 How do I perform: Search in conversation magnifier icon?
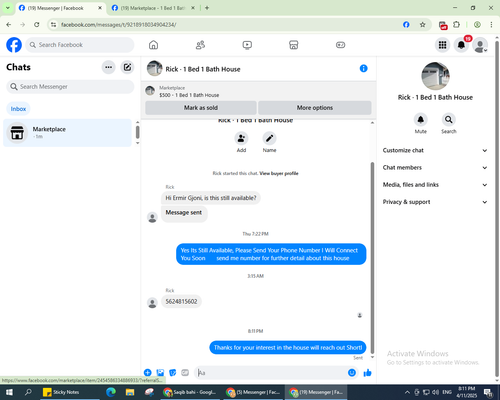pyautogui.click(x=449, y=120)
